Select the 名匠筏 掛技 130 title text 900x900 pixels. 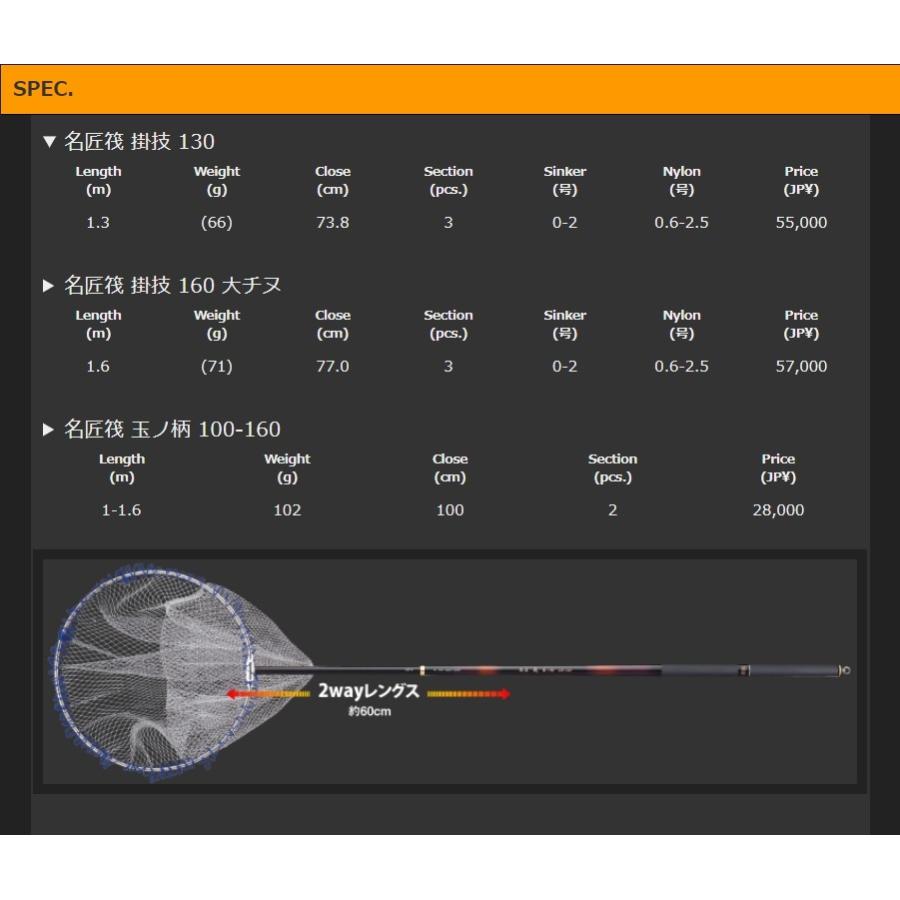pyautogui.click(x=139, y=142)
